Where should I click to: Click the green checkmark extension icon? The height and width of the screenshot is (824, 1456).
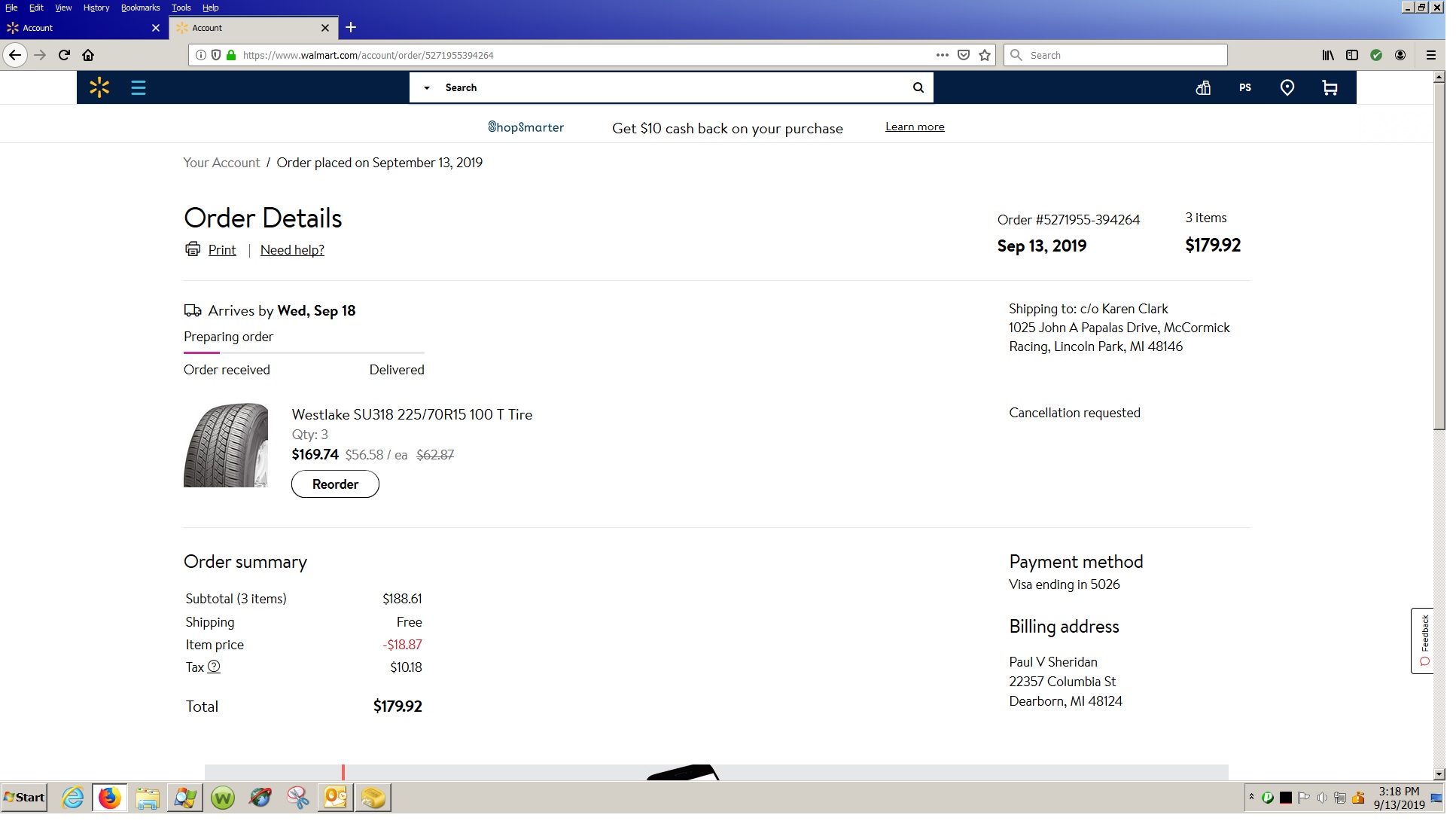click(x=1376, y=55)
